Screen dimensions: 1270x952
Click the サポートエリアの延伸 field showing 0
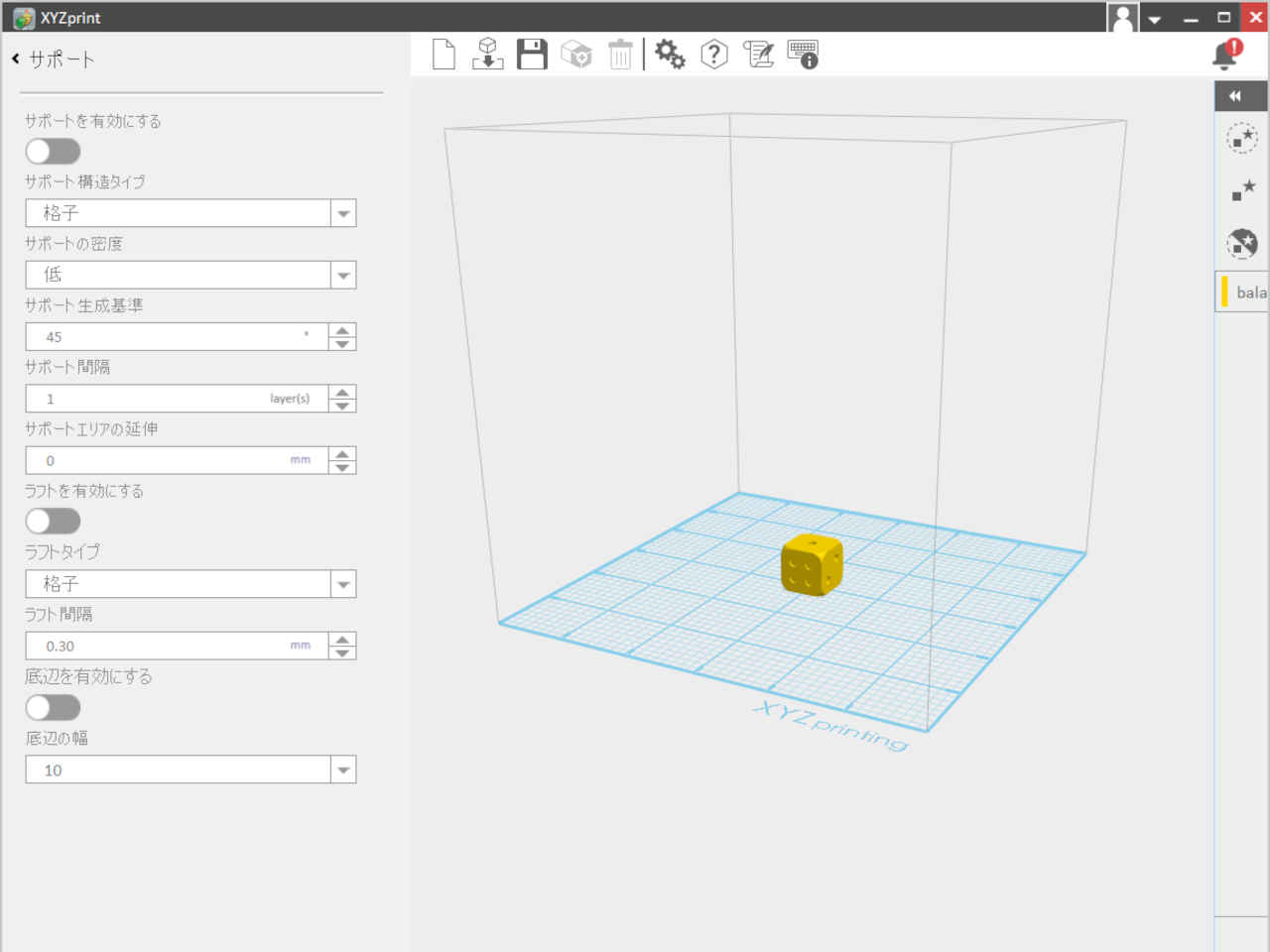[177, 460]
